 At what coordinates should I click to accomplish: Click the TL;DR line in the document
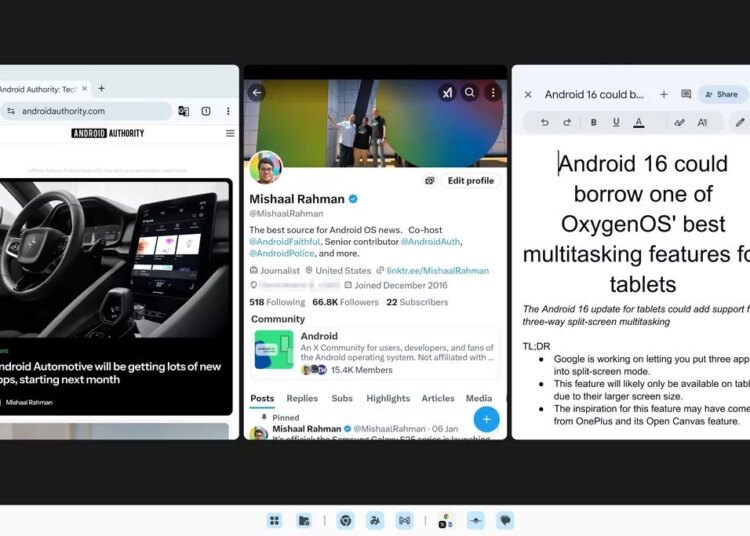[536, 346]
